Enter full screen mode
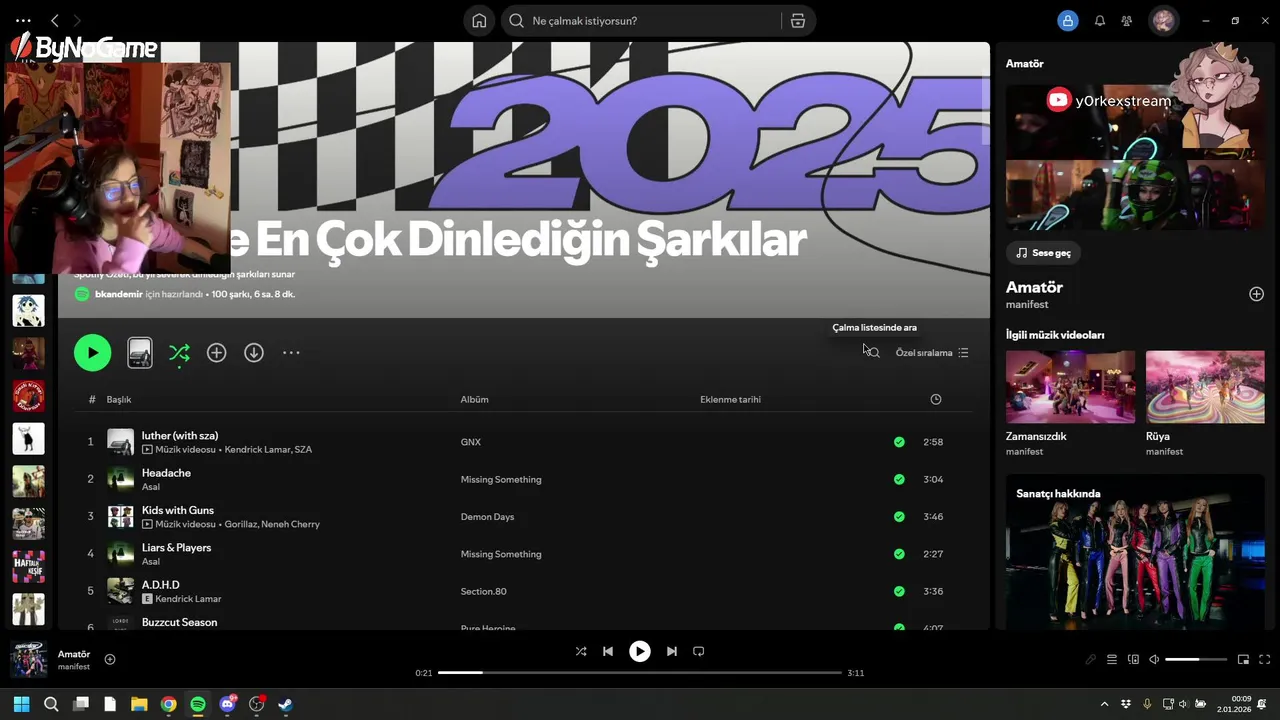Viewport: 1280px width, 720px height. pos(1265,660)
